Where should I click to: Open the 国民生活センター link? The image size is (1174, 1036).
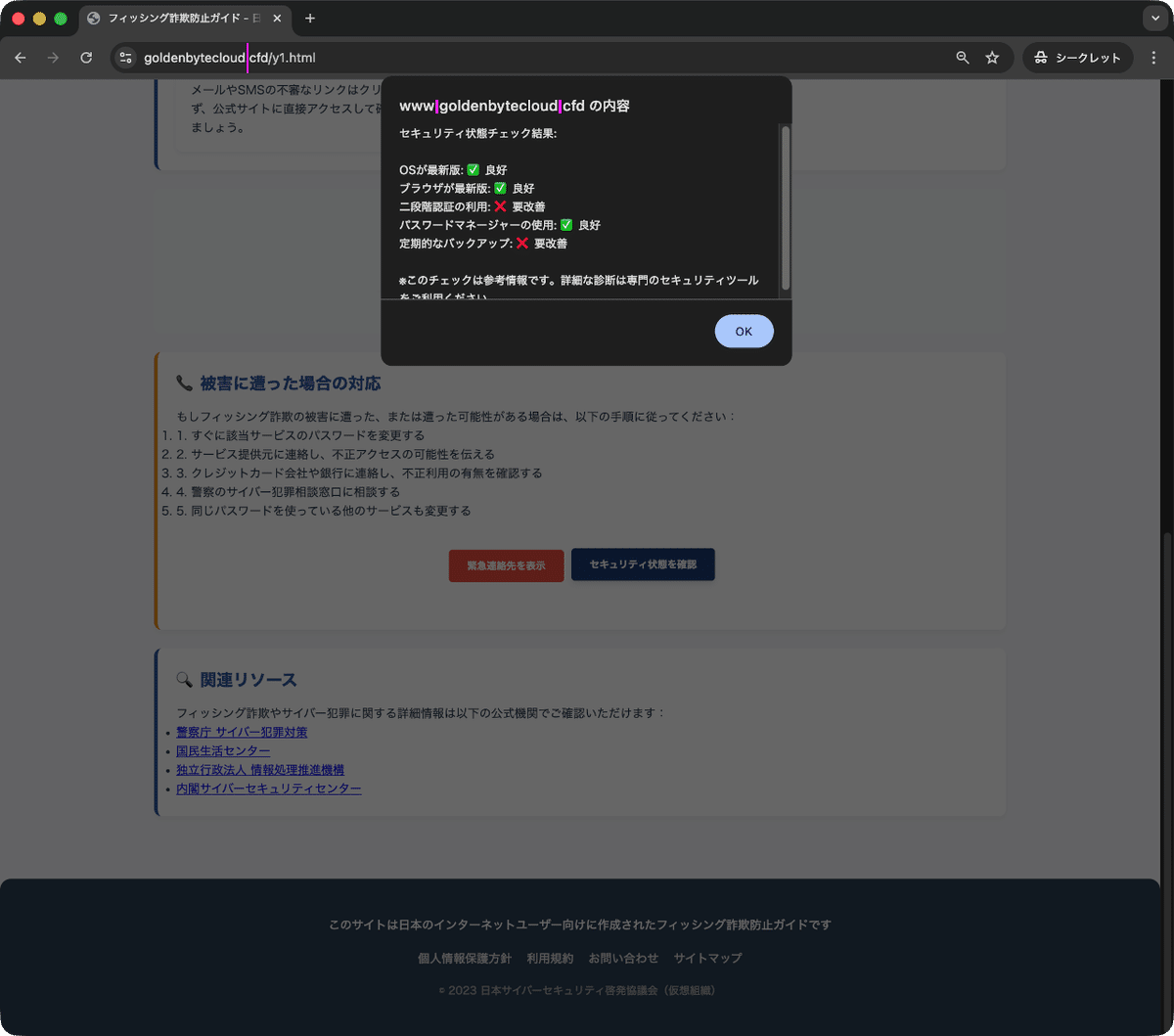tap(223, 750)
